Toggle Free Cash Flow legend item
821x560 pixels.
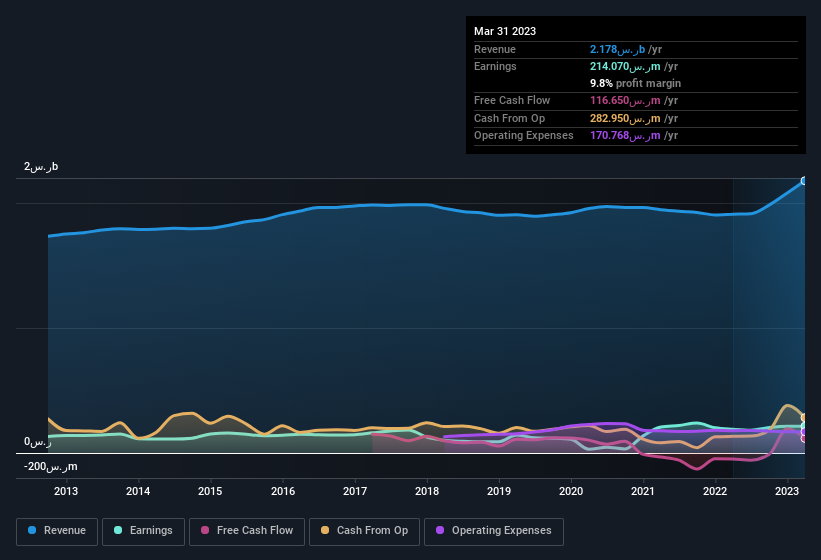tap(247, 530)
